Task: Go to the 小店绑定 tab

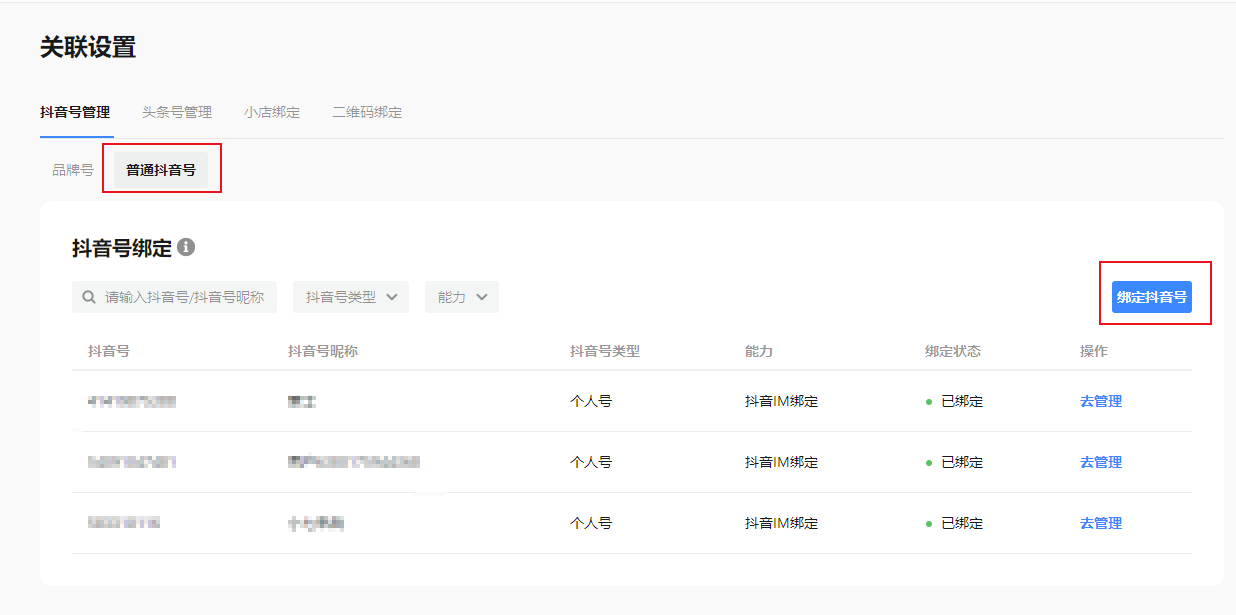Action: [x=272, y=112]
